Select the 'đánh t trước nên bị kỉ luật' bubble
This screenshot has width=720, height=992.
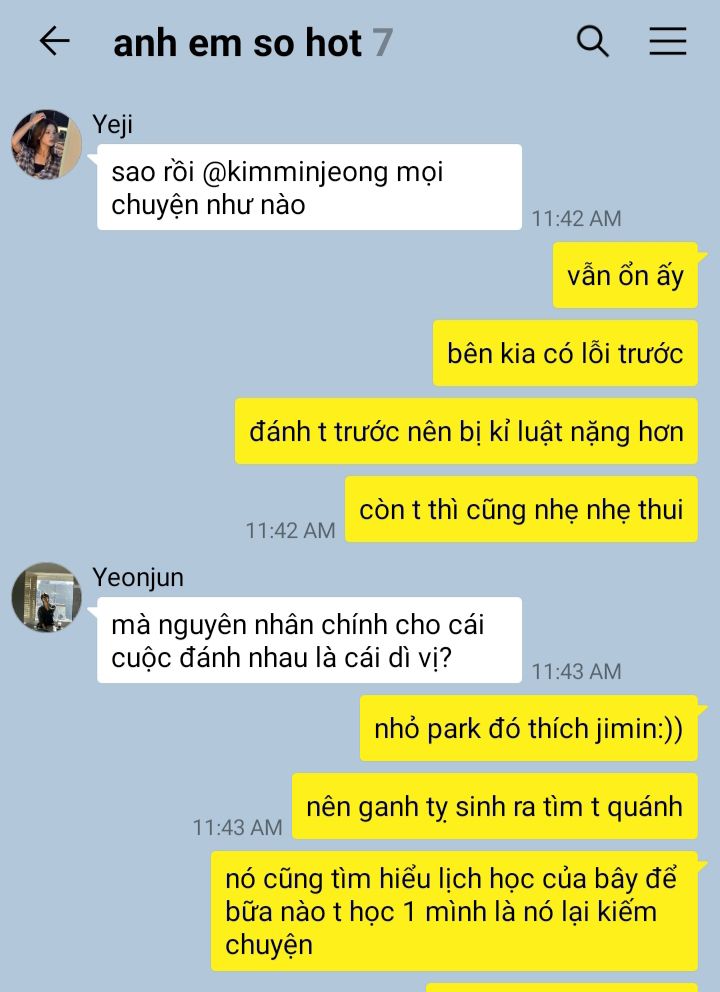pyautogui.click(x=466, y=431)
